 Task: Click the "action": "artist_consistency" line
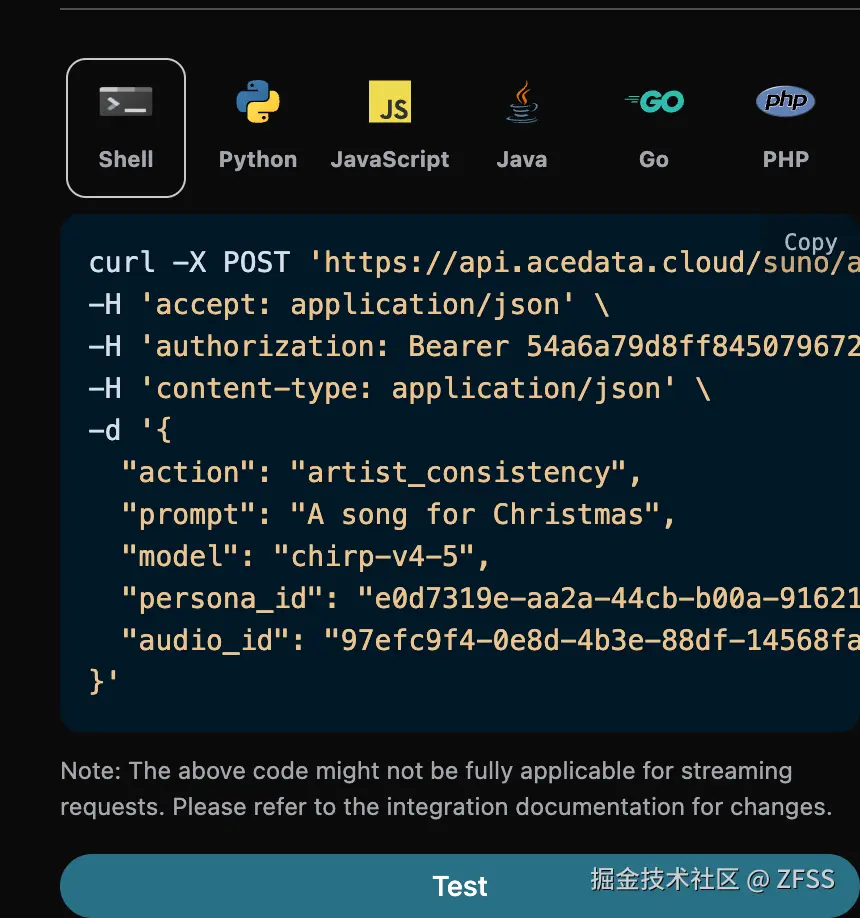(382, 472)
